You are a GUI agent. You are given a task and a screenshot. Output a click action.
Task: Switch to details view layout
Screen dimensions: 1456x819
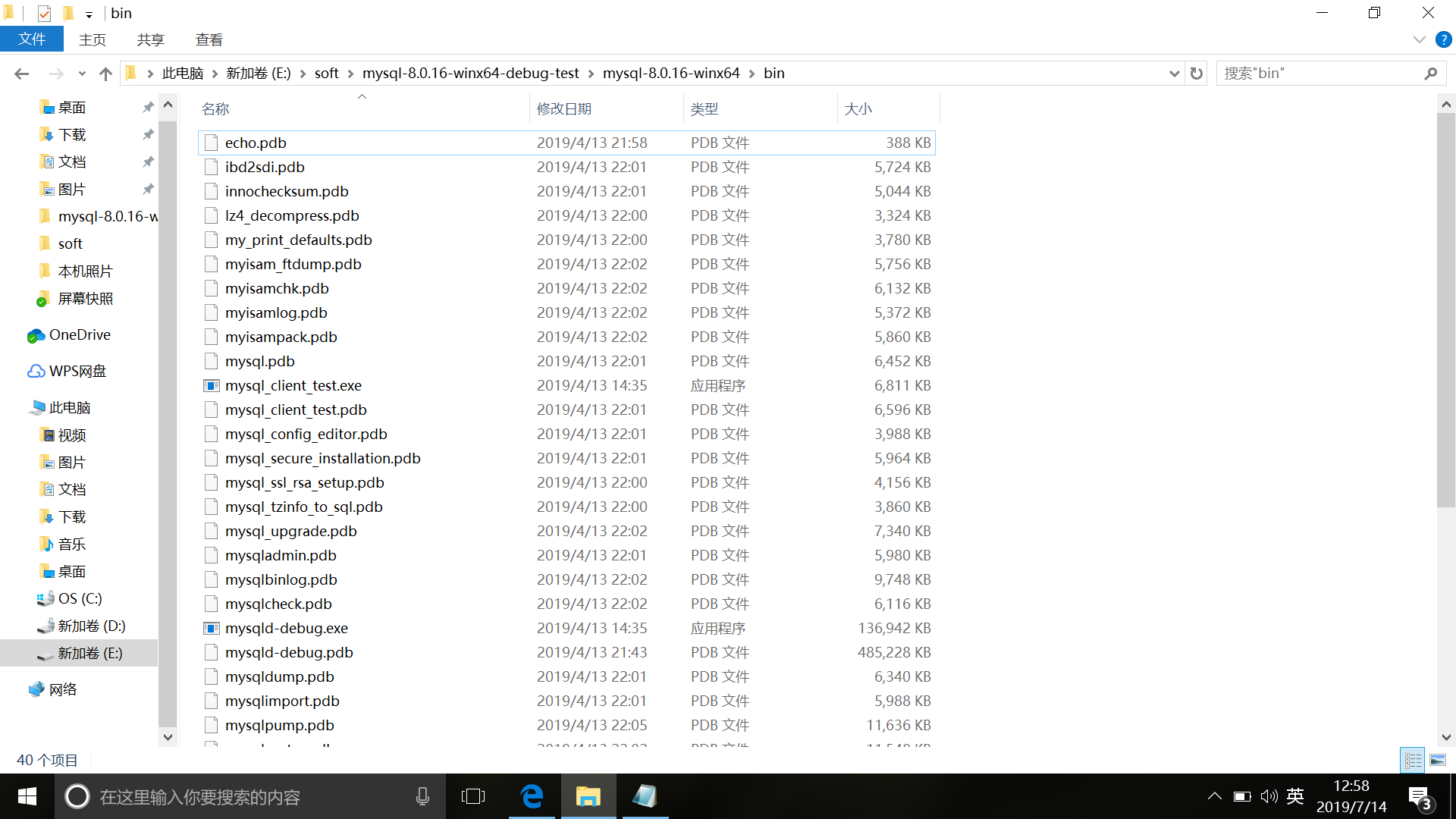[1413, 760]
